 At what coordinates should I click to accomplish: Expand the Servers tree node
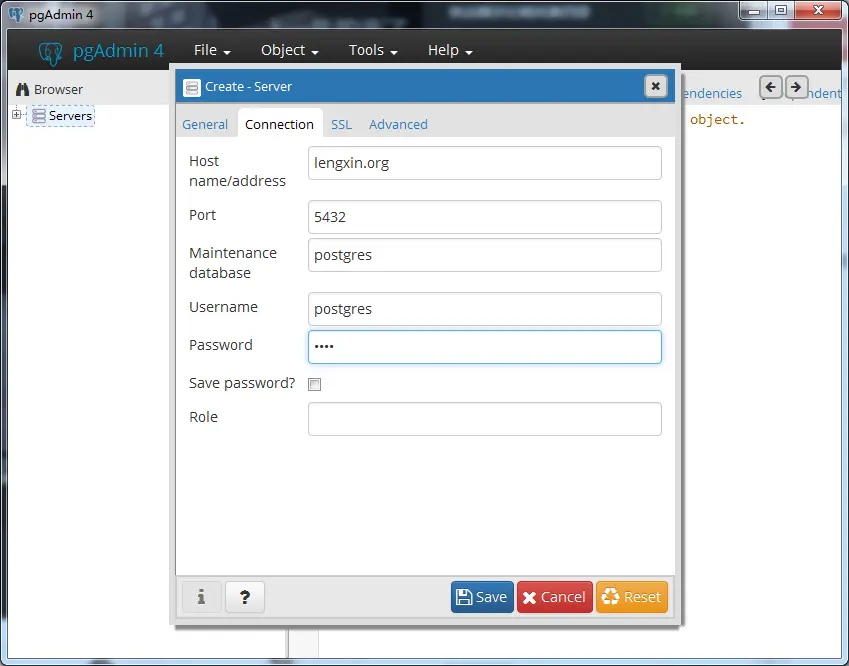coord(17,114)
